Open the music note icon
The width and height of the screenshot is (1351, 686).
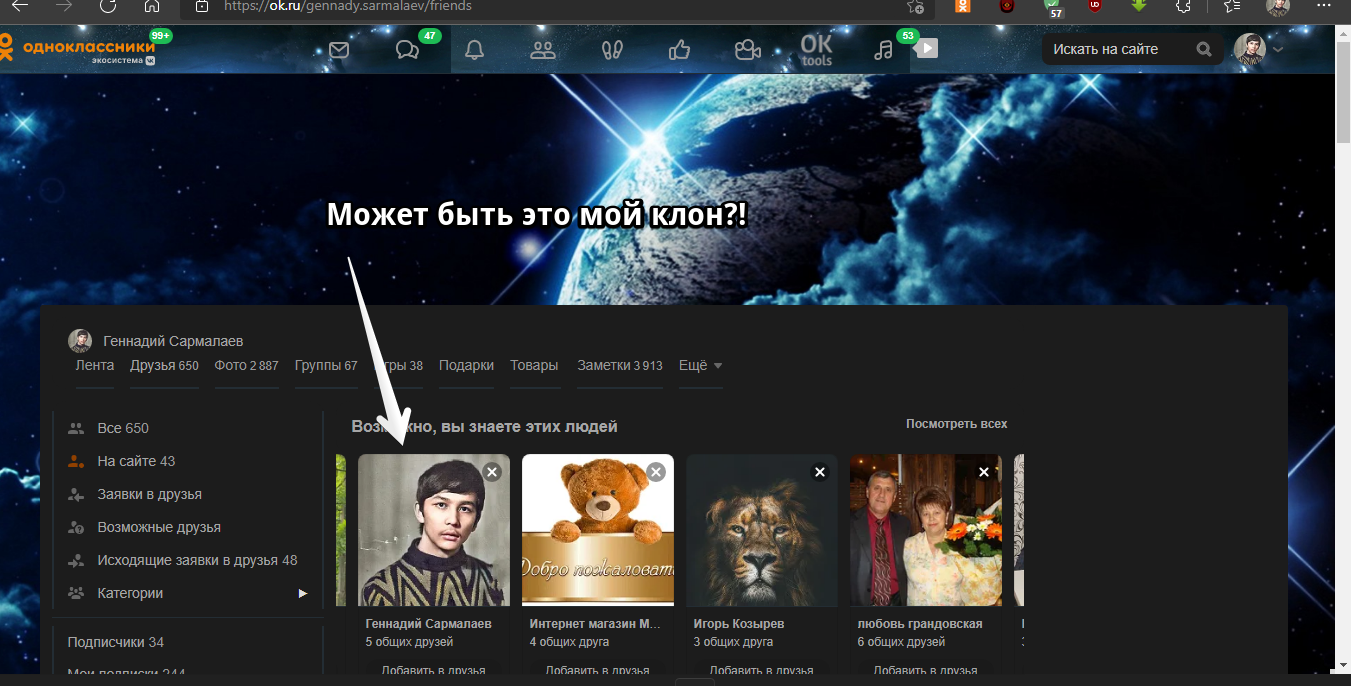883,50
